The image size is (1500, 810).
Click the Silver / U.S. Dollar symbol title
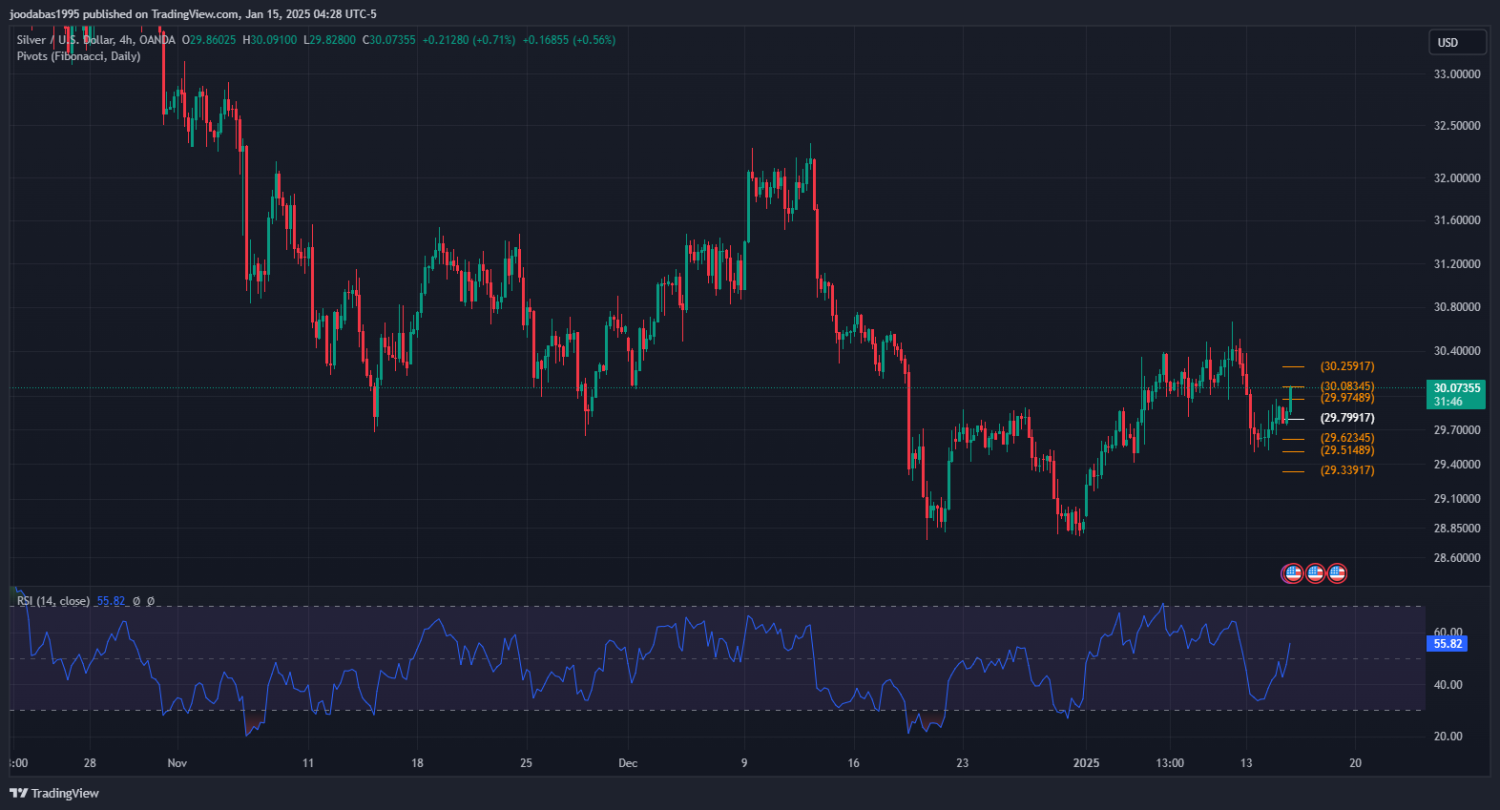pos(96,40)
